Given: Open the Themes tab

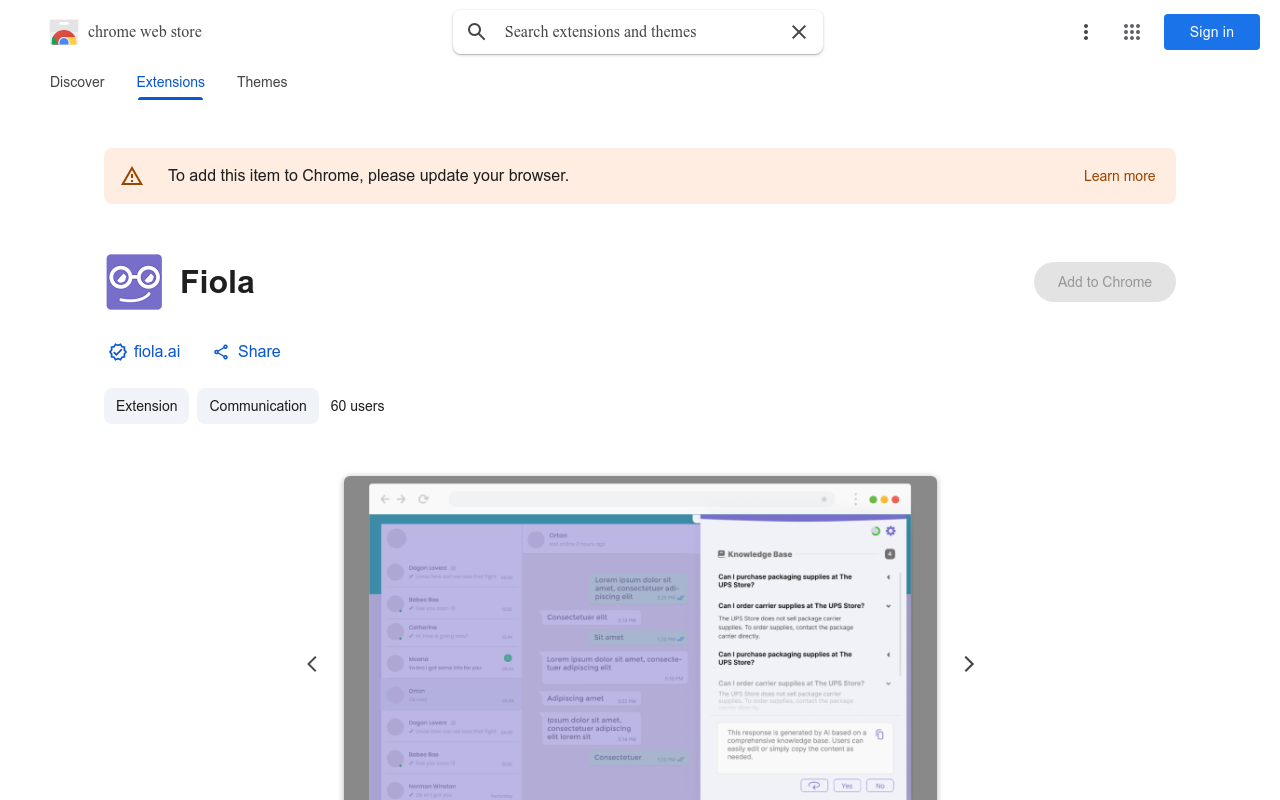Looking at the screenshot, I should (262, 82).
